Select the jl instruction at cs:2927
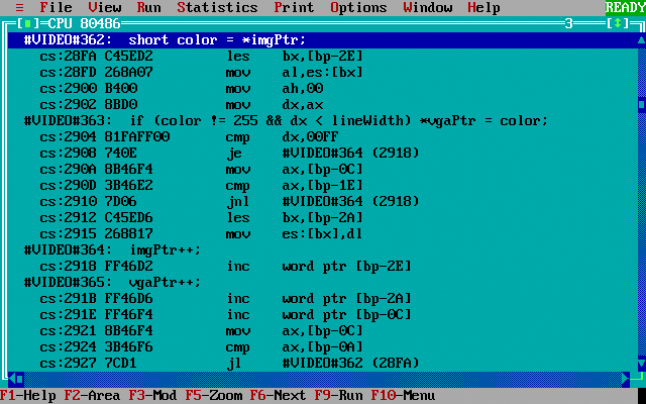Screen dimensions: 646x404 [323, 363]
